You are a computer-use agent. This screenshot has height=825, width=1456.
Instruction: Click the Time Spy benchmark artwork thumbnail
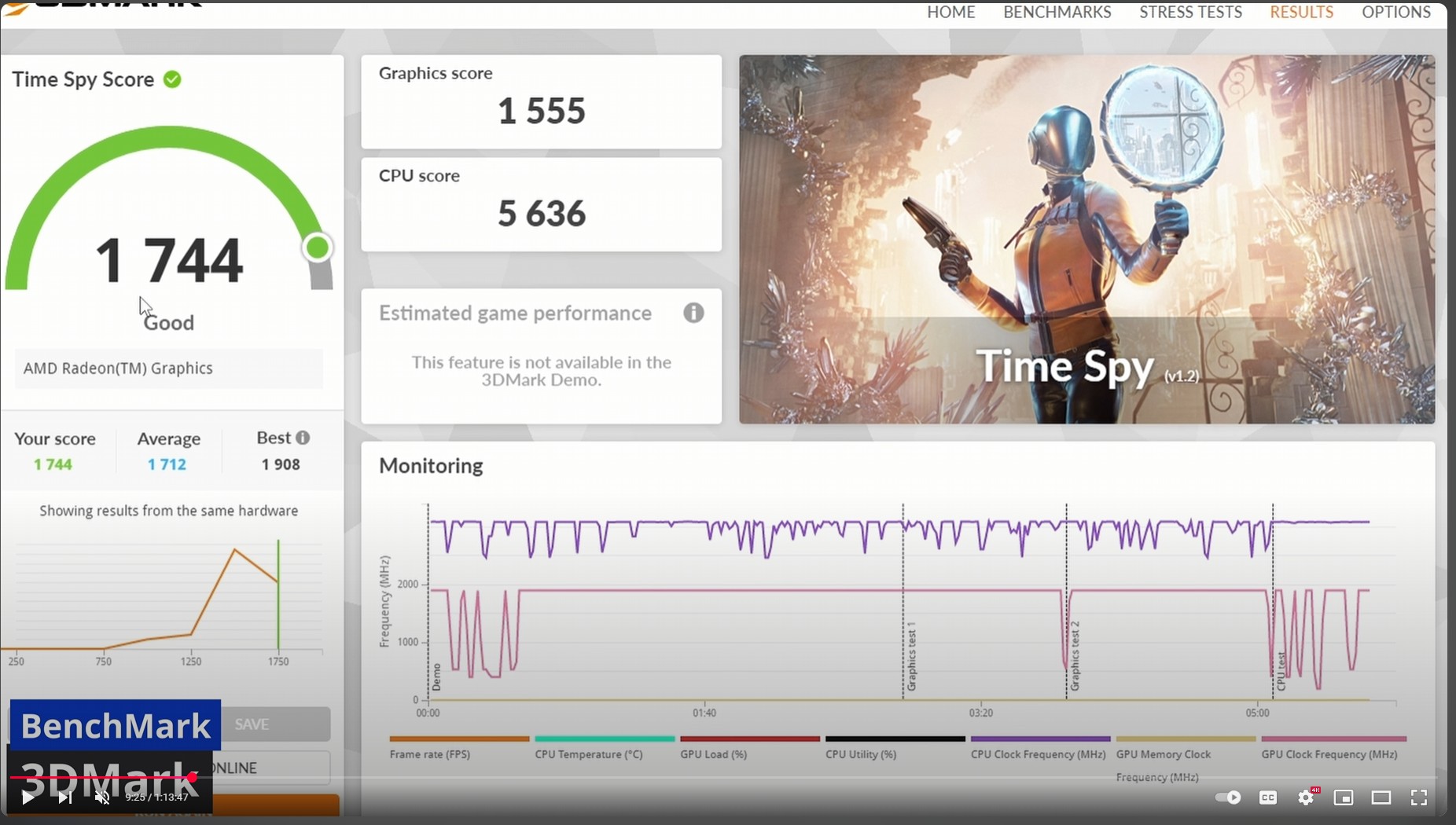pyautogui.click(x=1086, y=239)
